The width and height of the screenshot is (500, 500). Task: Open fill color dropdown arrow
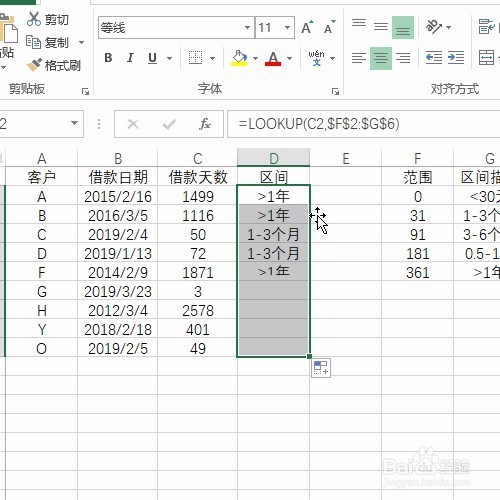tap(255, 58)
